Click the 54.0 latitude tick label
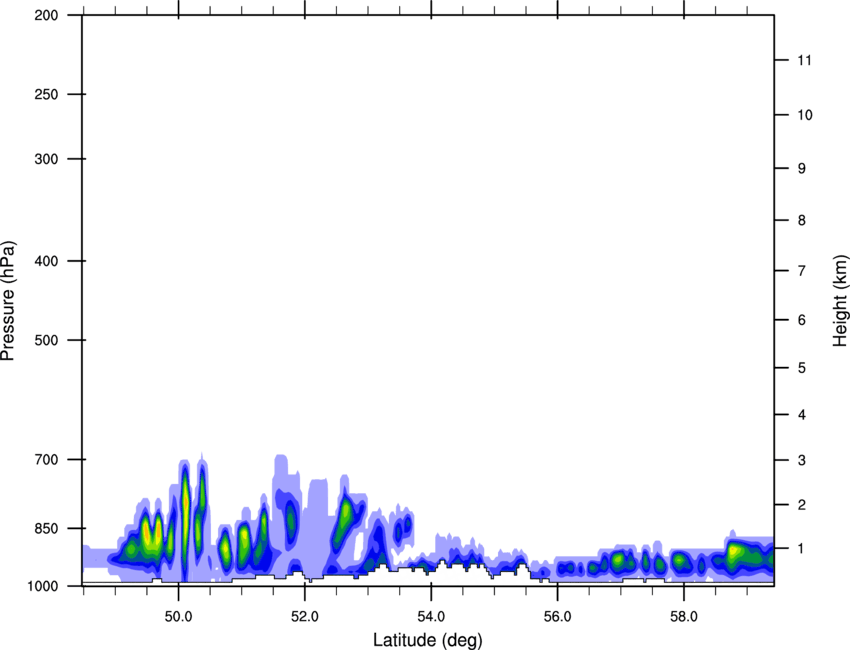This screenshot has width=850, height=650. point(431,617)
